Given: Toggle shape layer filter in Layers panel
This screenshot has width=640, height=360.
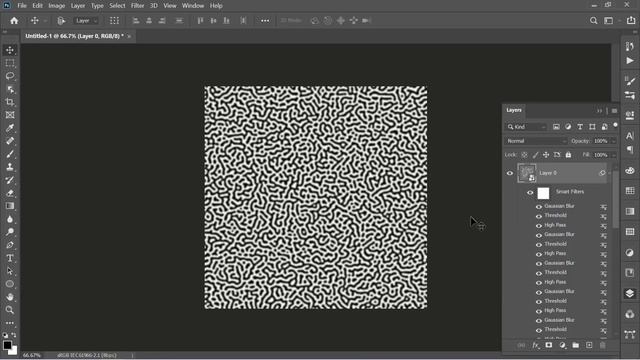Looking at the screenshot, I should click(592, 127).
